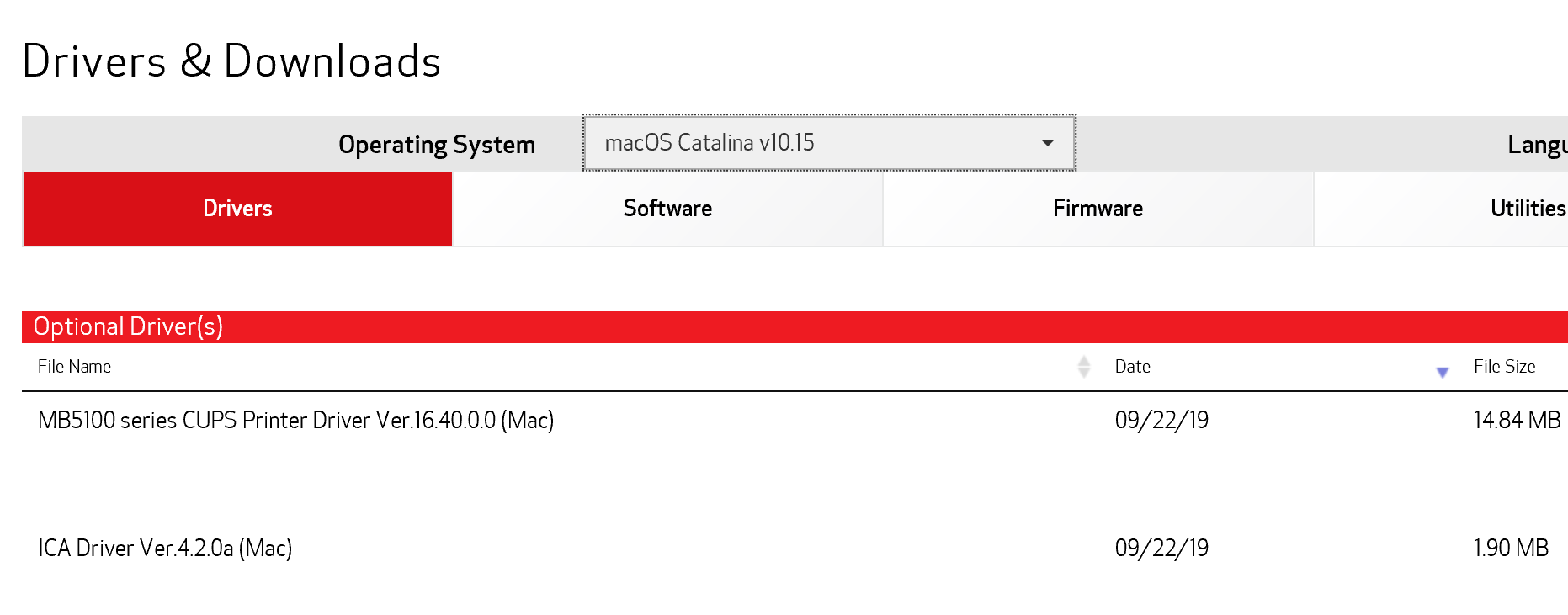Click the ICA Driver date 09/22/19
This screenshot has height=615, width=1568.
1161,549
